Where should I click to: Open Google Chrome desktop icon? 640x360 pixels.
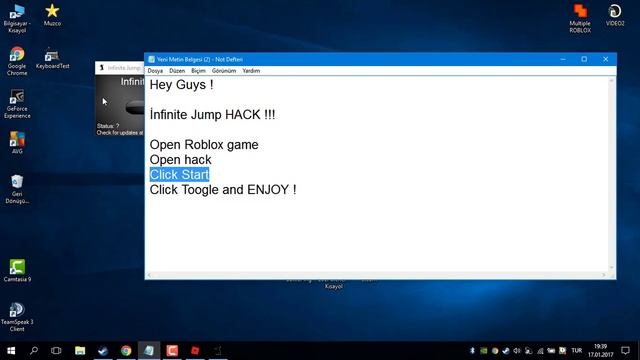pyautogui.click(x=17, y=61)
